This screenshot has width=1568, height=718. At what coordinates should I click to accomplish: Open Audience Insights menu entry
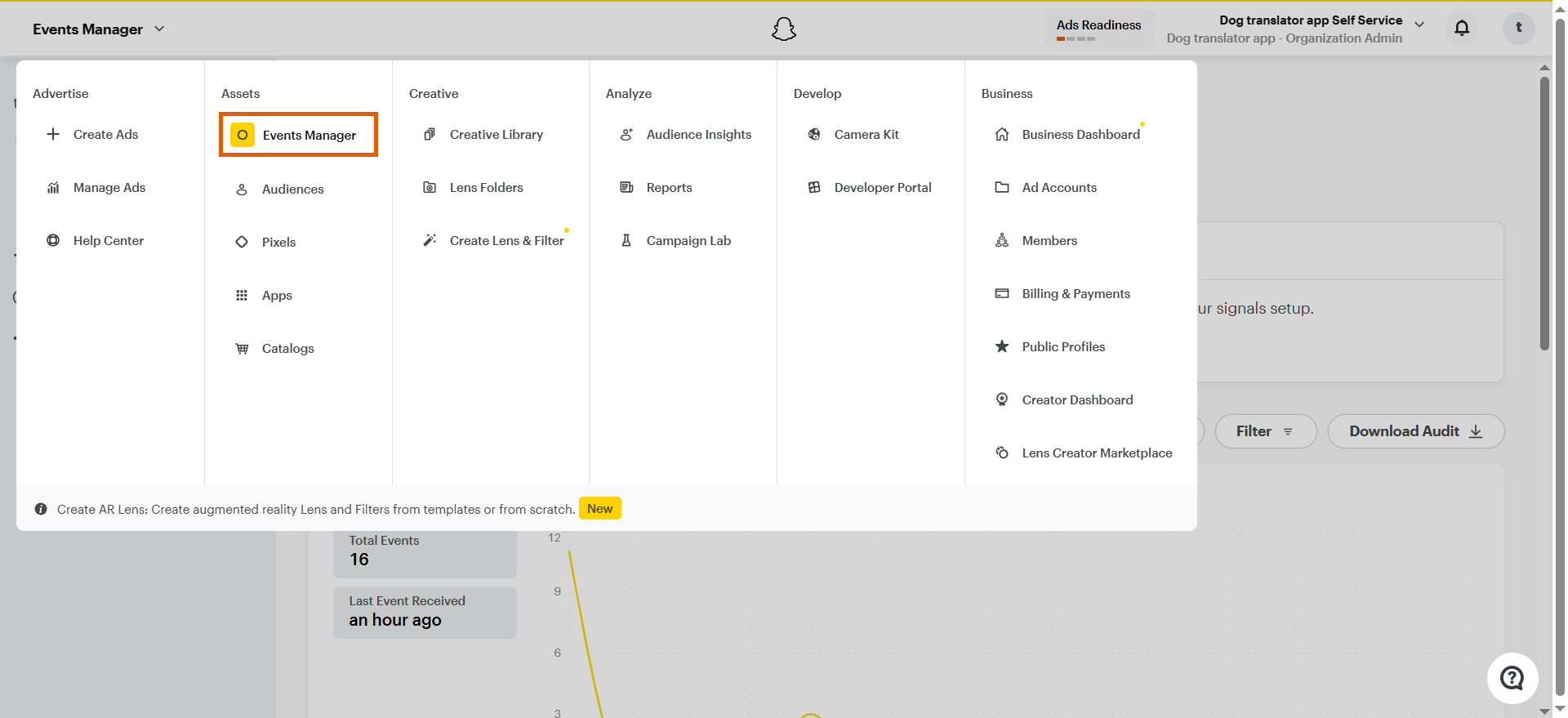point(699,134)
